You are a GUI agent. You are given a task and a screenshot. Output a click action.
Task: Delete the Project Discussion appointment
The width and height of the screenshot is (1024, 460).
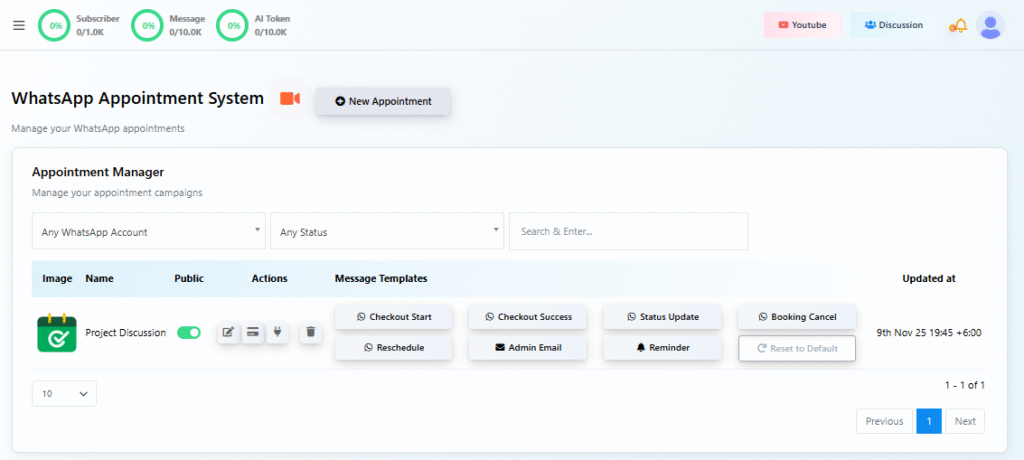point(311,333)
